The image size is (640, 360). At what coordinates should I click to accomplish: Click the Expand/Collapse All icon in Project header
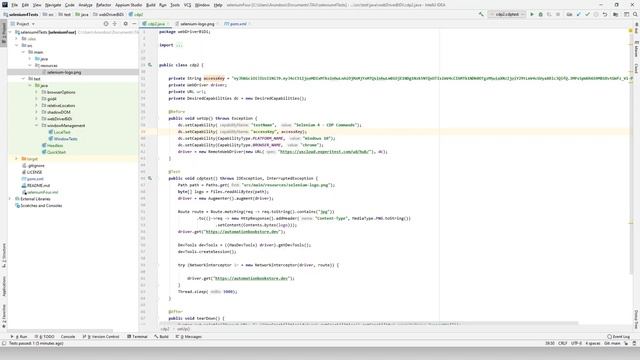pos(115,24)
